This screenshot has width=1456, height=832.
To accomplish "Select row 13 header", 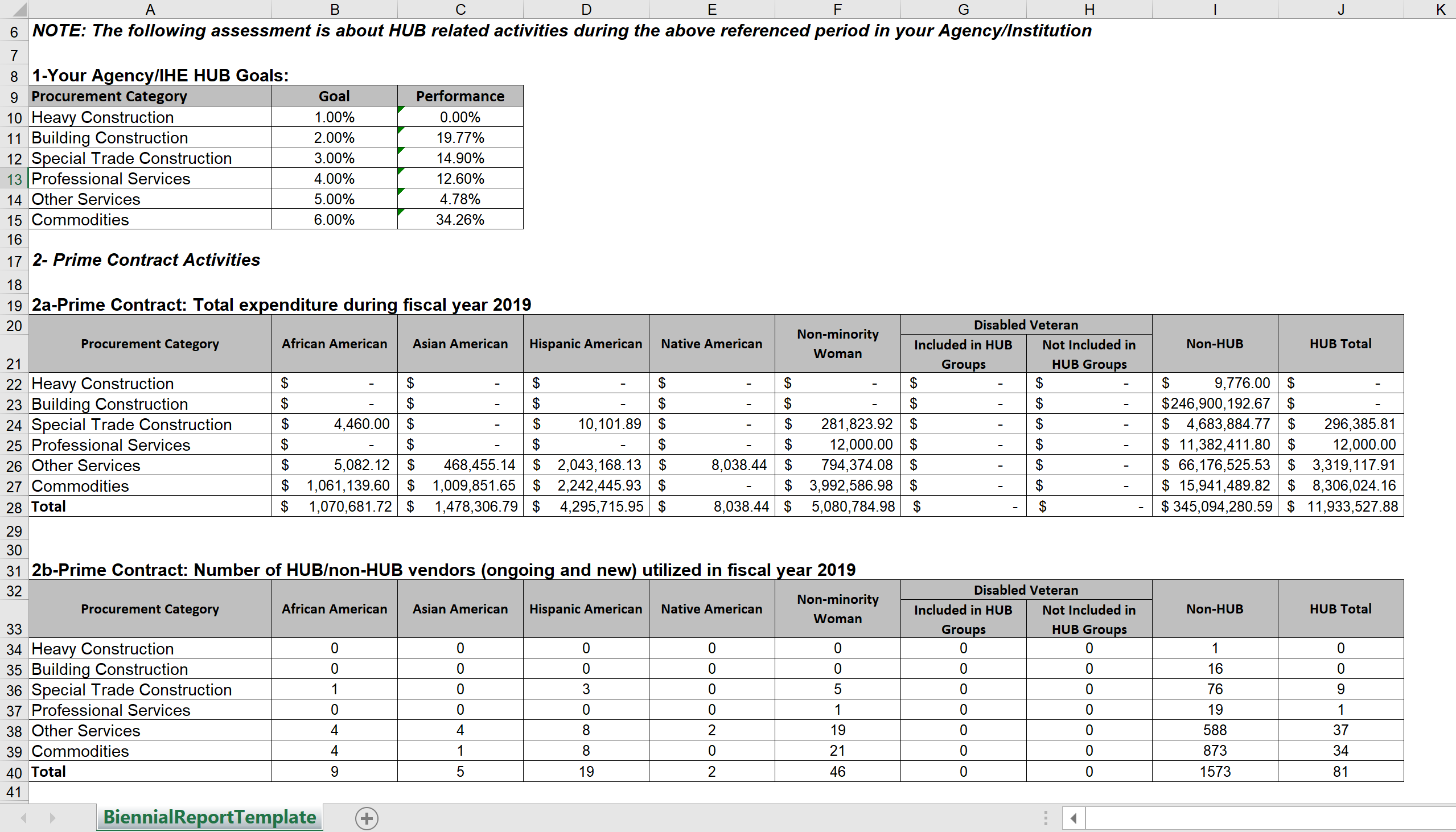I will (x=14, y=179).
